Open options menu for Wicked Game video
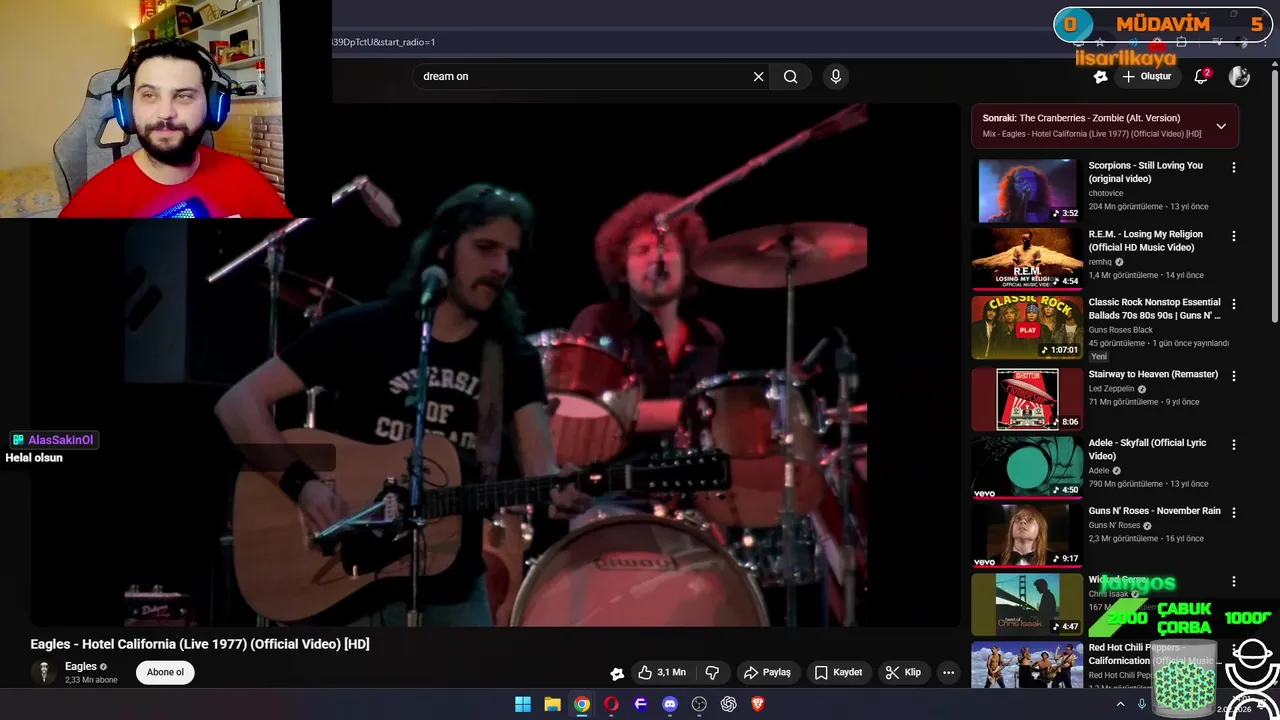 [1233, 582]
